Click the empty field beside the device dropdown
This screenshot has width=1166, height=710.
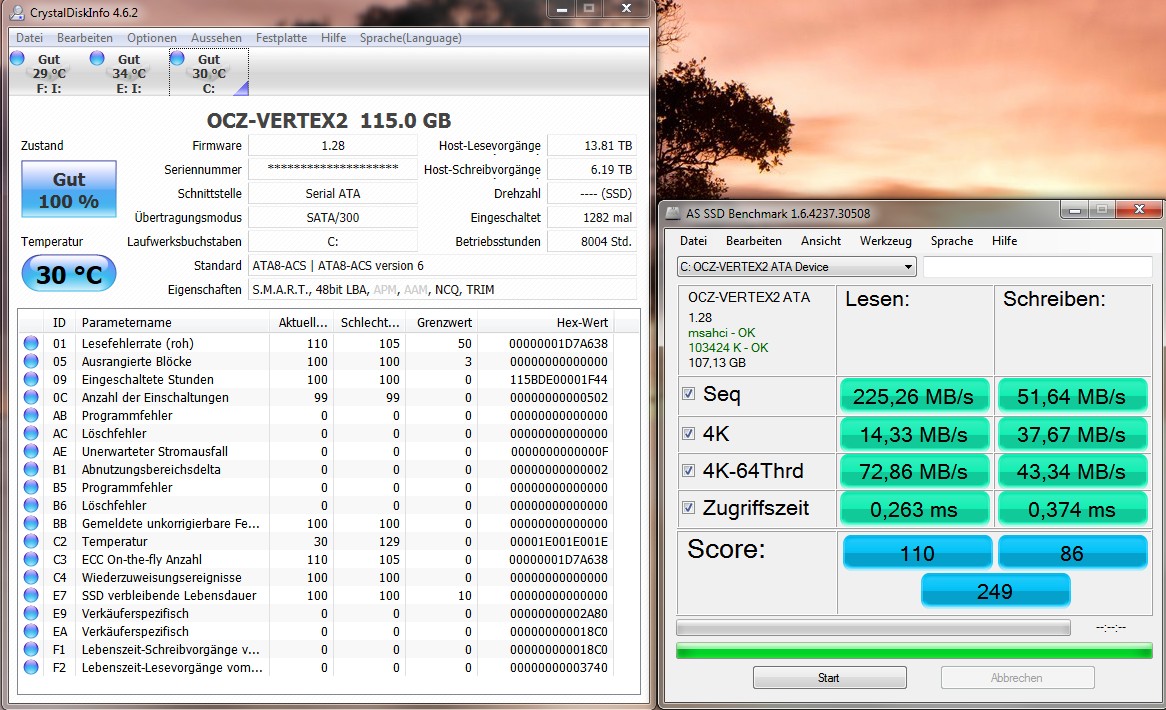(x=1037, y=267)
